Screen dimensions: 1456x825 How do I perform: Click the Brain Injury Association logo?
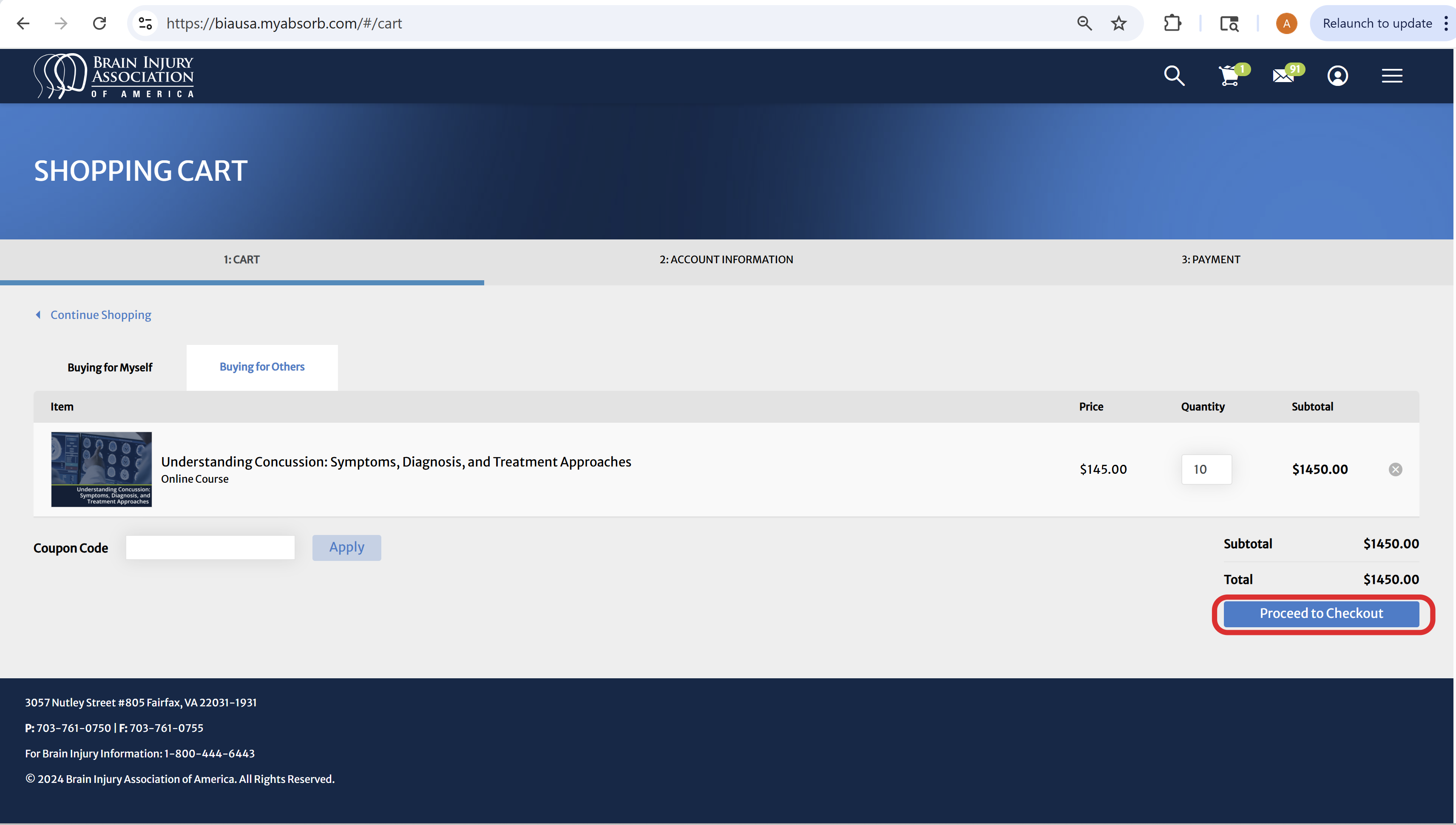click(114, 76)
